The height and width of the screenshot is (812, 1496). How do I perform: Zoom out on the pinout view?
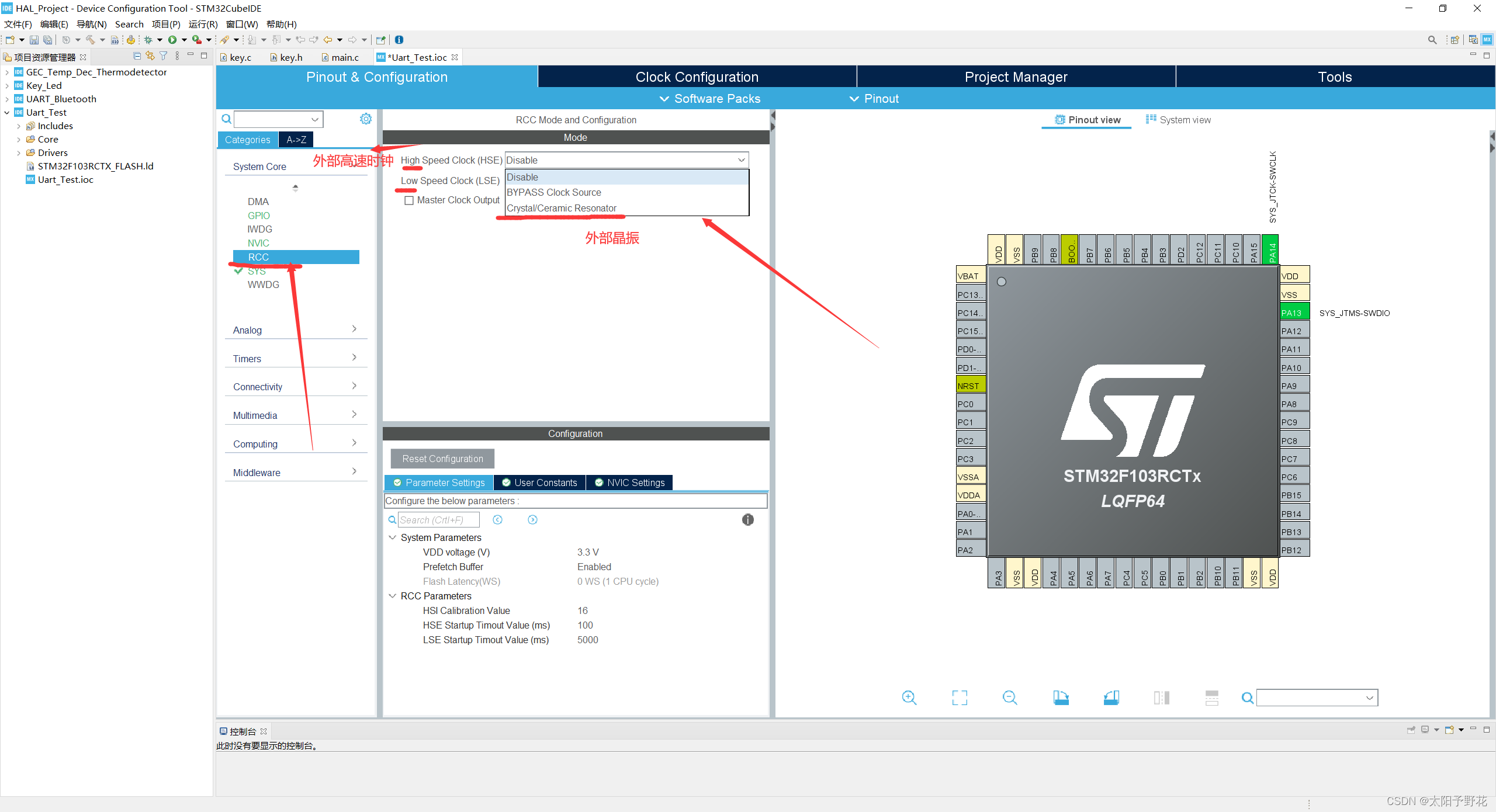[1010, 697]
